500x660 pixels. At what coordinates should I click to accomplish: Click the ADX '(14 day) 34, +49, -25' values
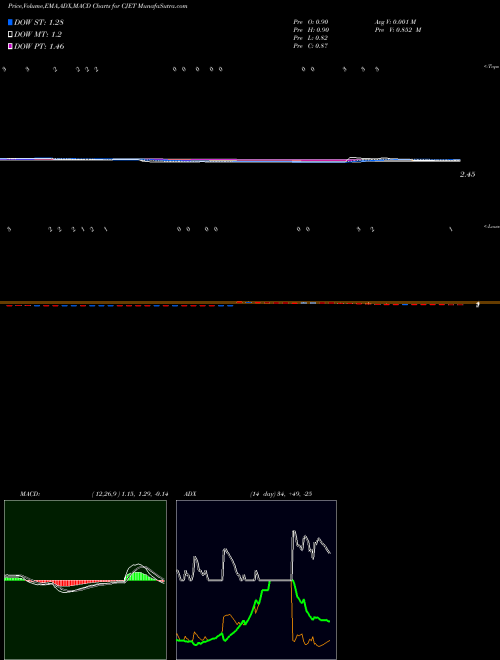pos(280,494)
